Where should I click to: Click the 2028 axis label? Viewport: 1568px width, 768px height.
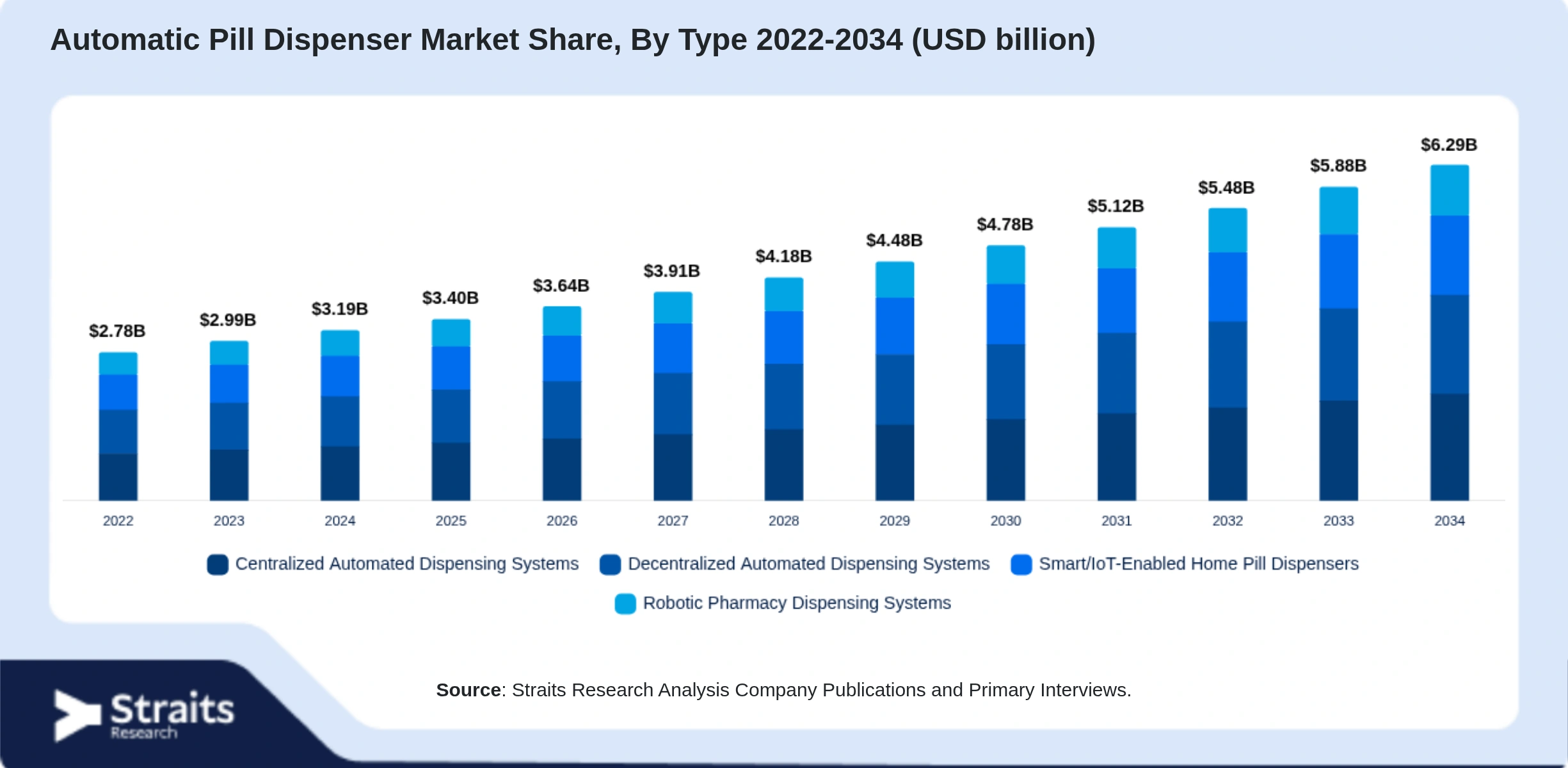pos(784,521)
